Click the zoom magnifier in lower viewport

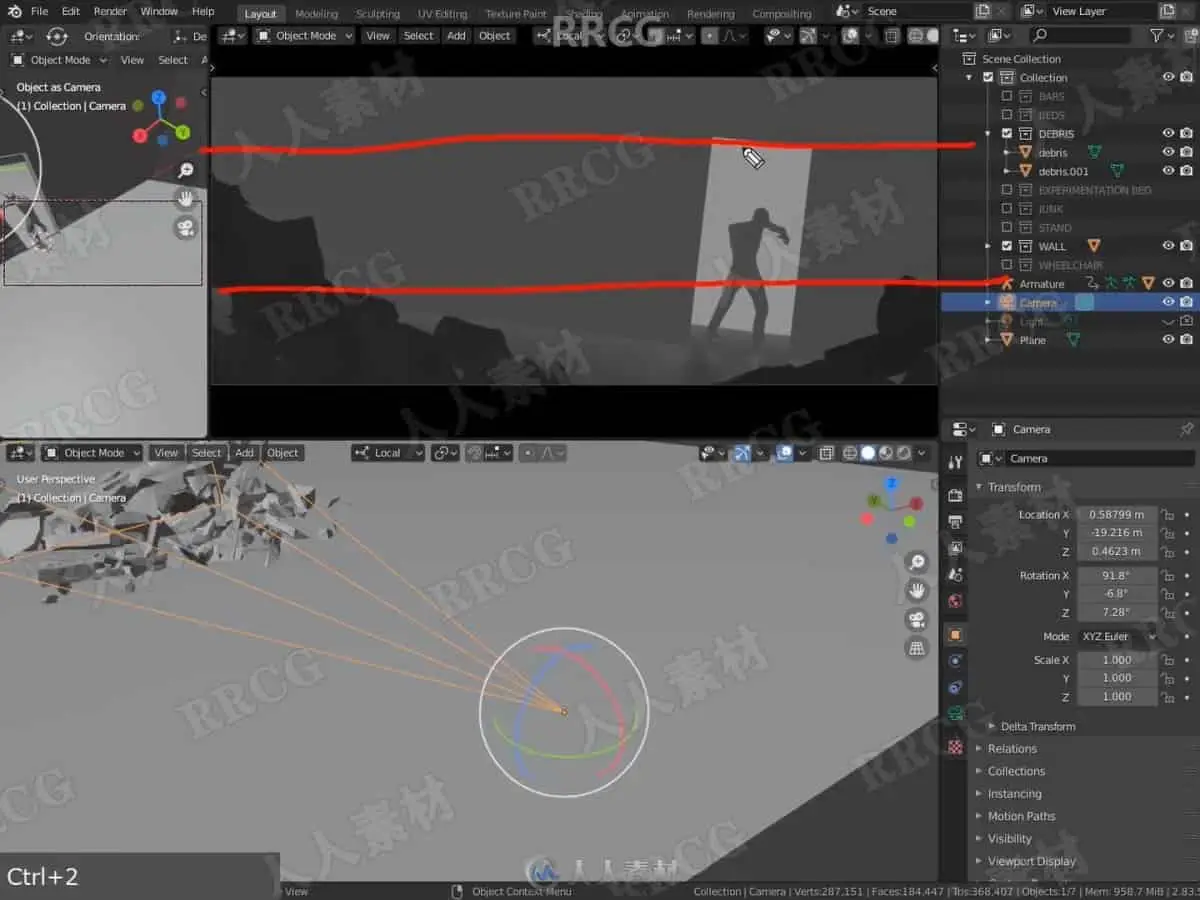tap(916, 562)
